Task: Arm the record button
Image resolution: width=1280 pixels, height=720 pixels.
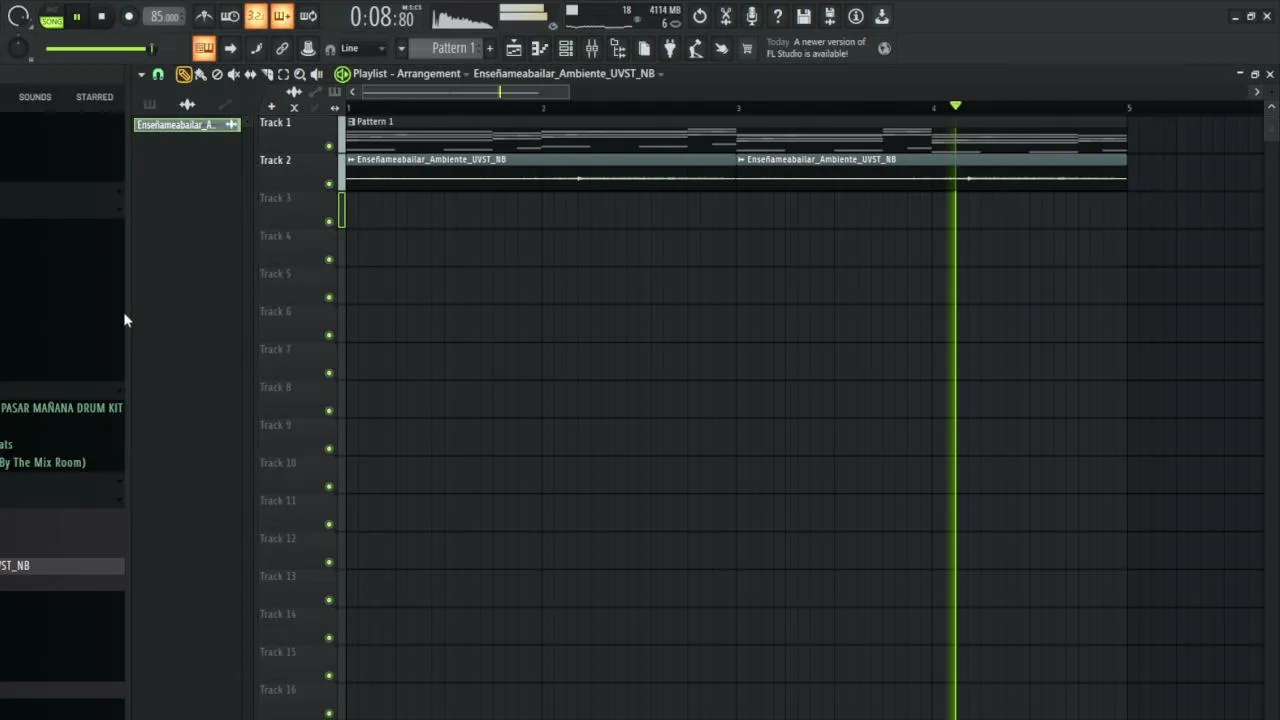Action: [x=128, y=16]
